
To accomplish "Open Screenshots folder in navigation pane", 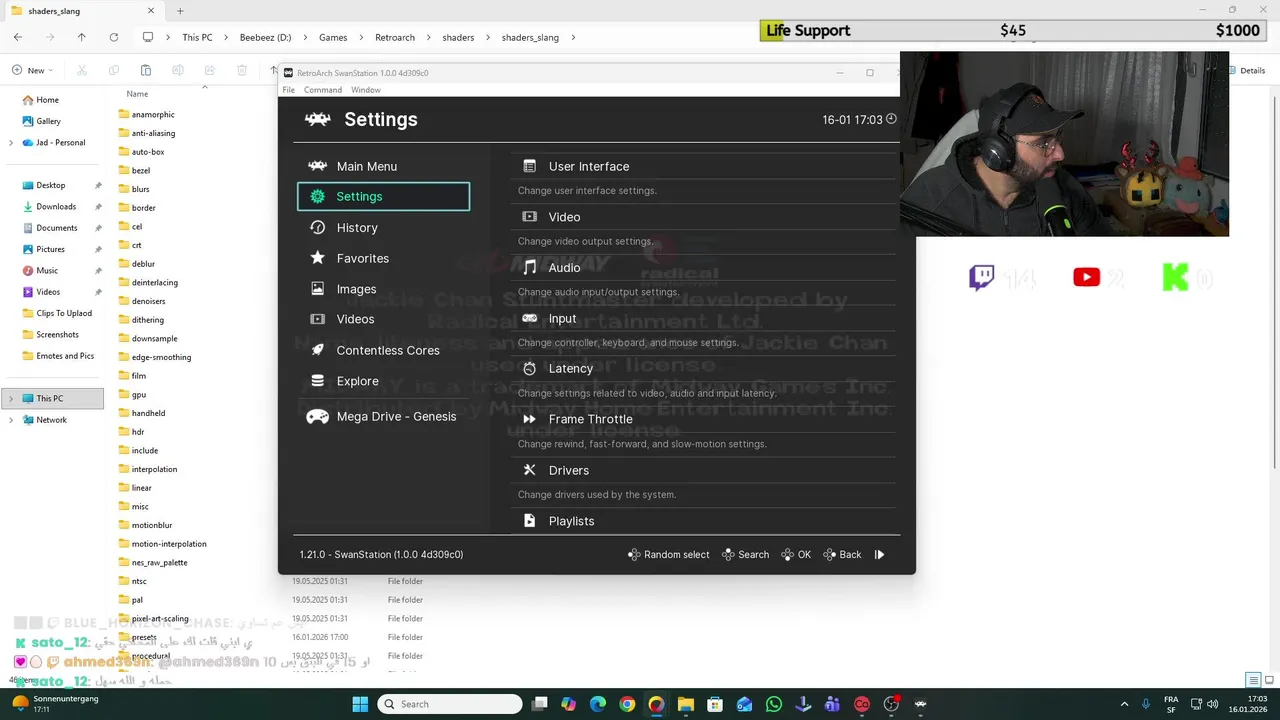I will tap(52, 335).
